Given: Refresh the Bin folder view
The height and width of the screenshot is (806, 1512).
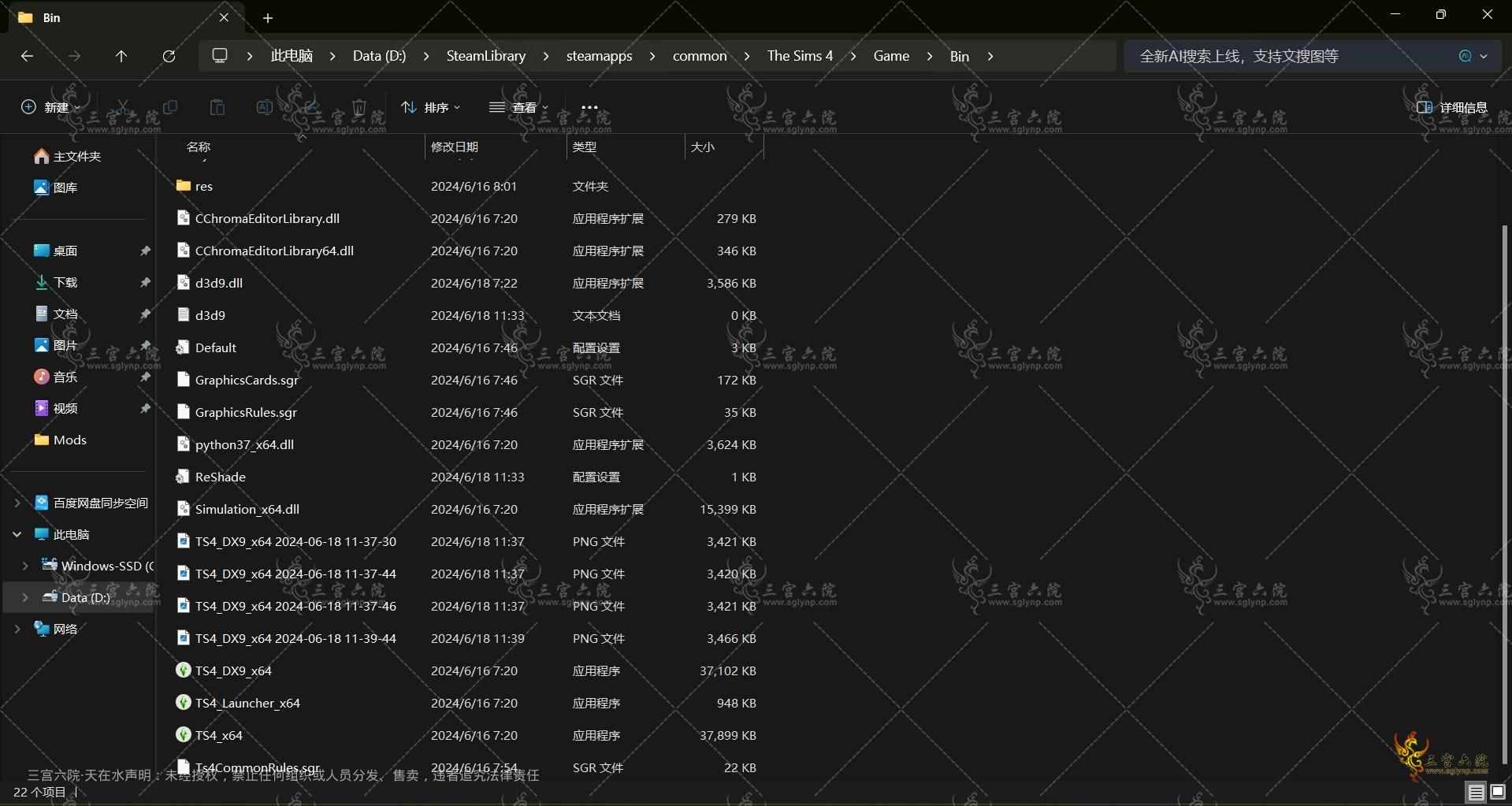Looking at the screenshot, I should coord(169,56).
